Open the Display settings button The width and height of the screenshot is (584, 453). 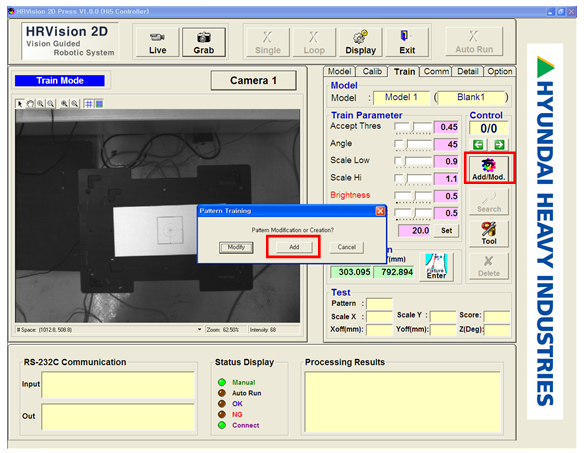pyautogui.click(x=360, y=42)
